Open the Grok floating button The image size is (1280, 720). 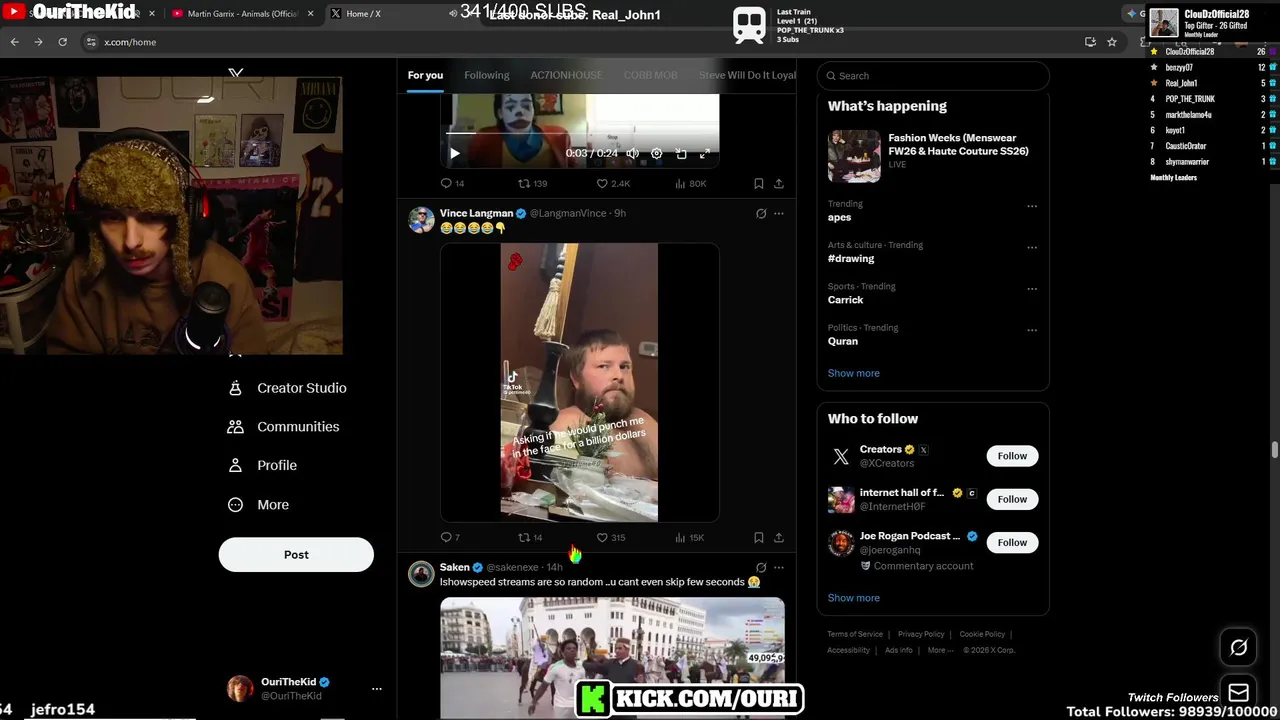coord(1239,648)
